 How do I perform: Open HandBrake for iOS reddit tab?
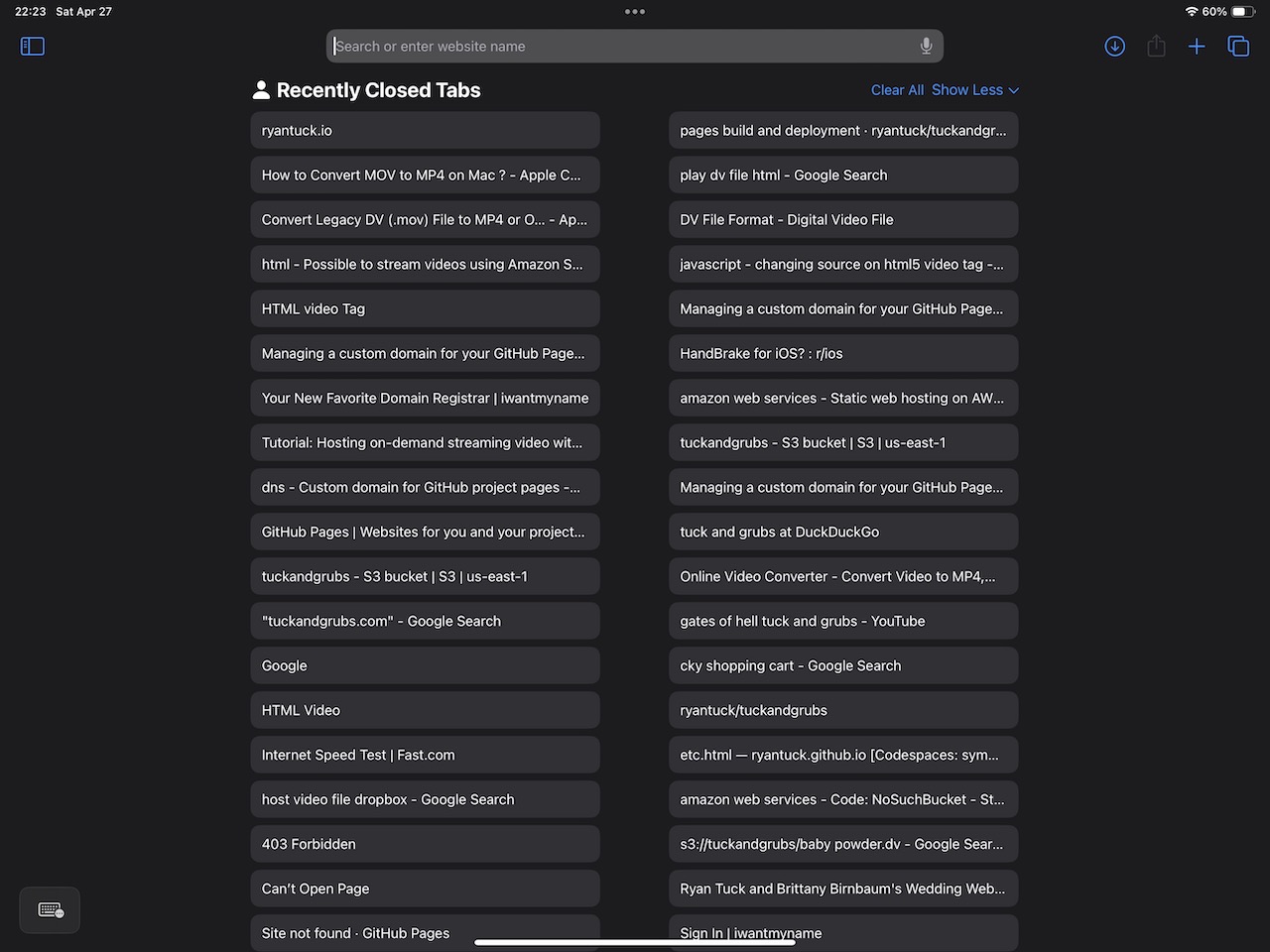843,354
